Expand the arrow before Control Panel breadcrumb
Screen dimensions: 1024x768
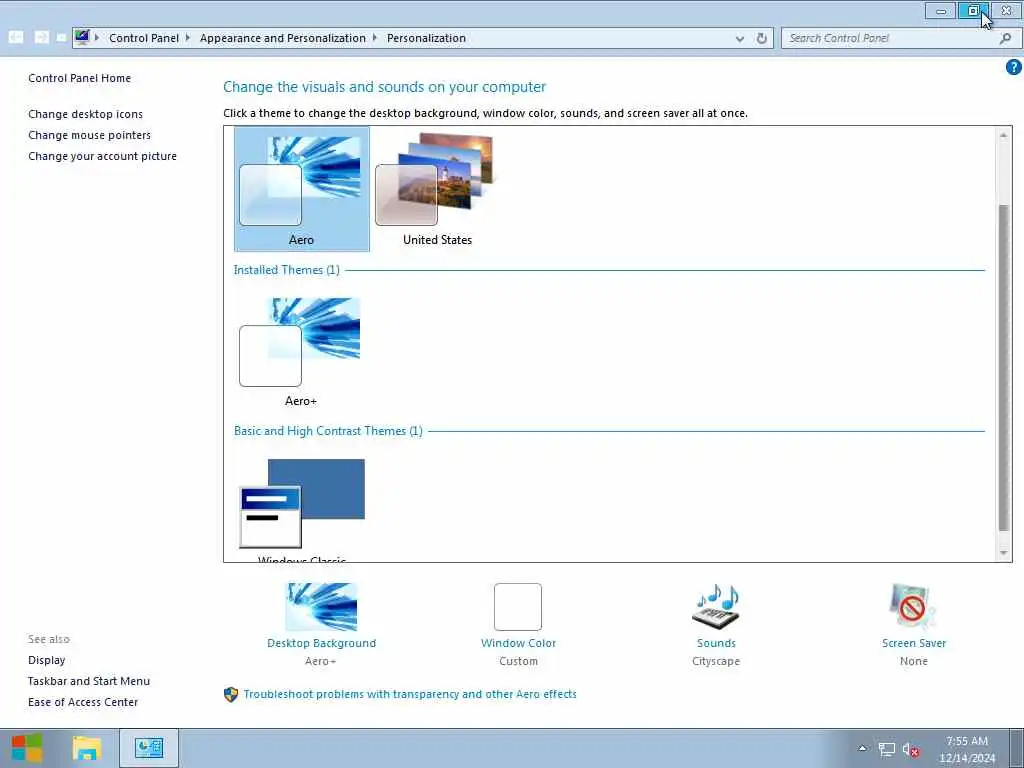click(x=97, y=38)
